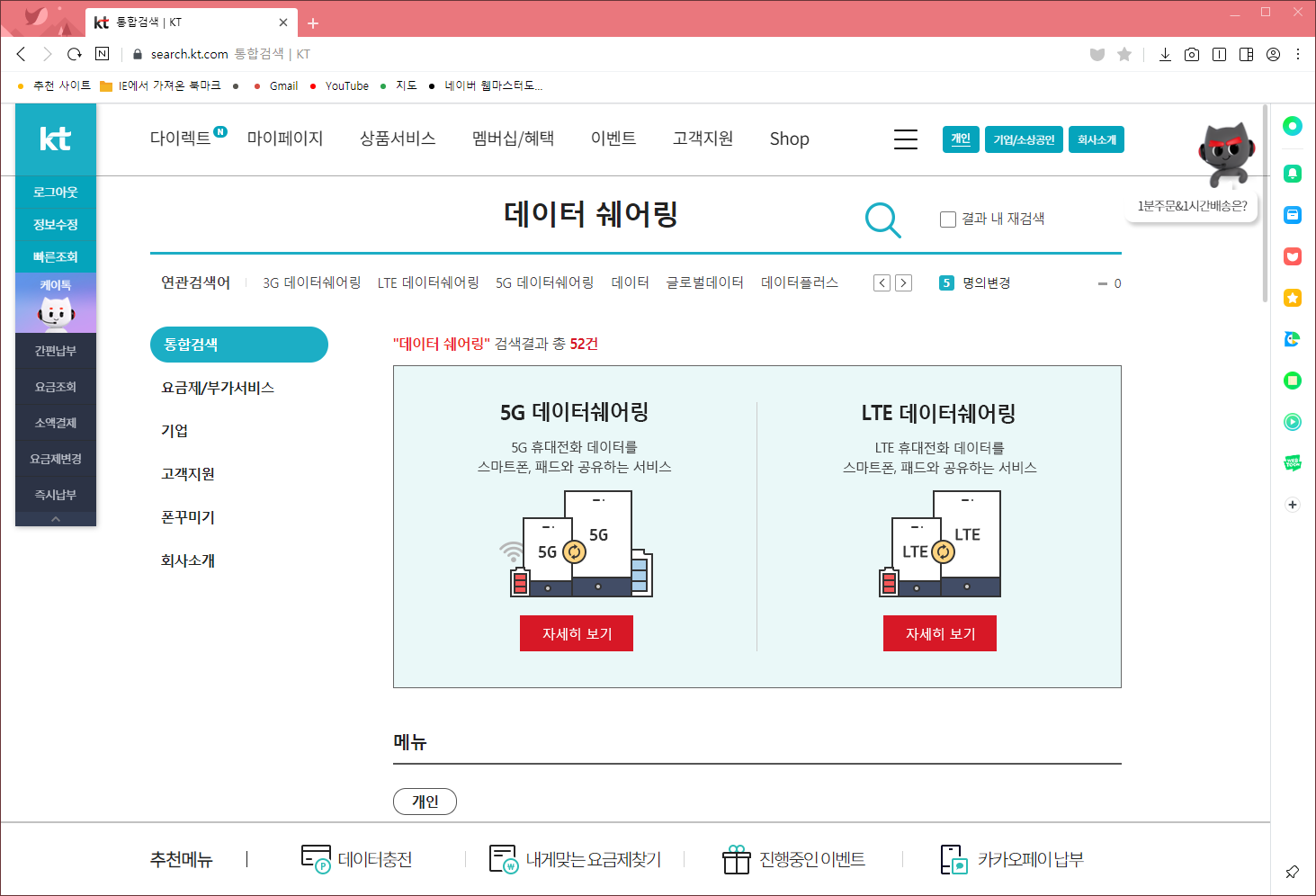Image resolution: width=1316 pixels, height=896 pixels.
Task: Click the KT logo in sidebar
Action: (x=55, y=139)
